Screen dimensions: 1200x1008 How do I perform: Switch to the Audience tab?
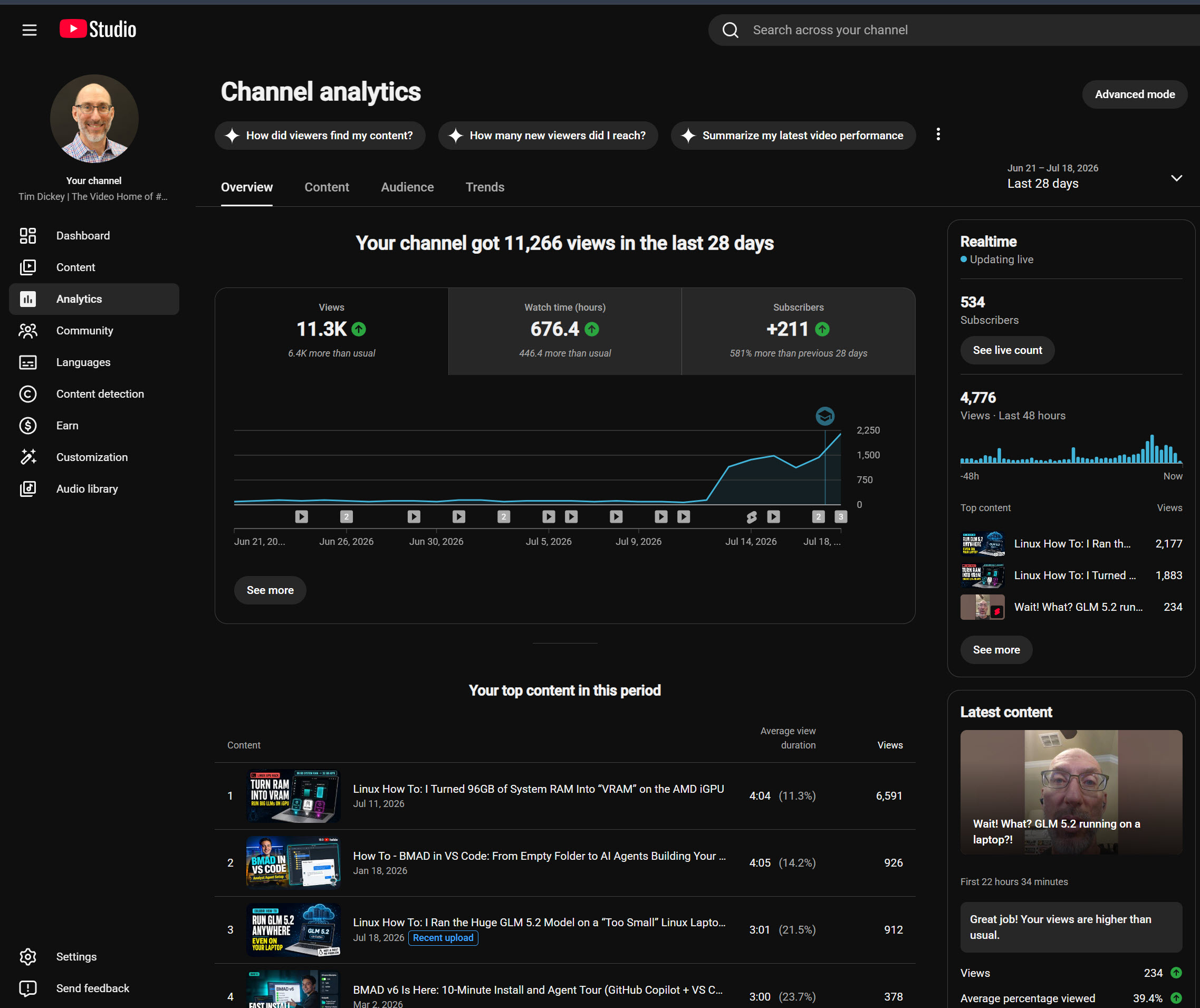tap(407, 187)
